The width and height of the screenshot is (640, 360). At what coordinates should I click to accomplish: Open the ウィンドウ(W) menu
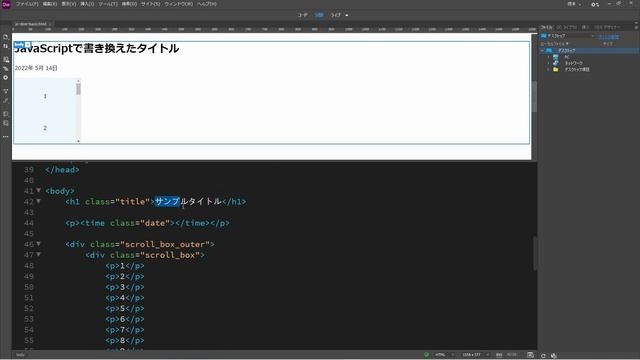coord(178,4)
